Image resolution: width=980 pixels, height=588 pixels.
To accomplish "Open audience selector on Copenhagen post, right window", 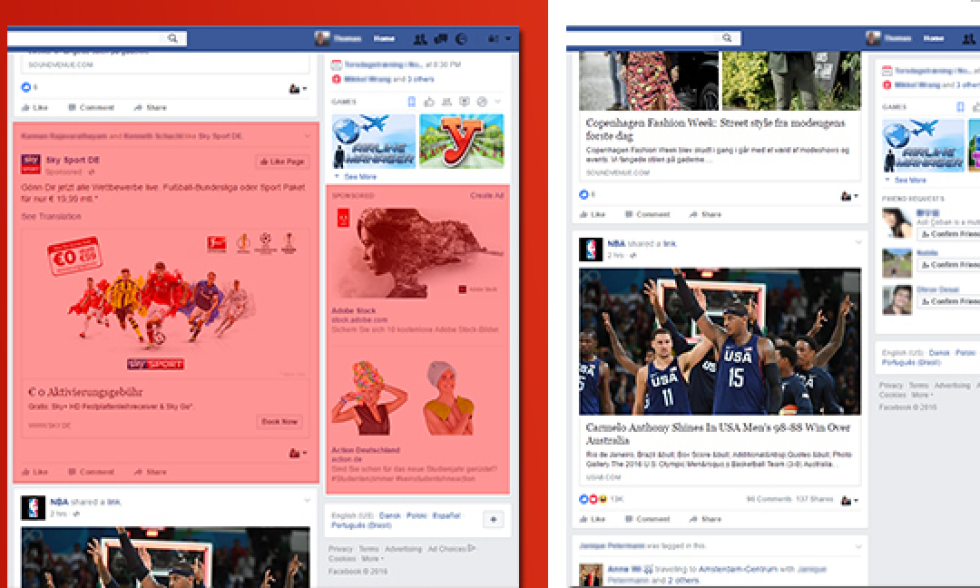I will [849, 196].
